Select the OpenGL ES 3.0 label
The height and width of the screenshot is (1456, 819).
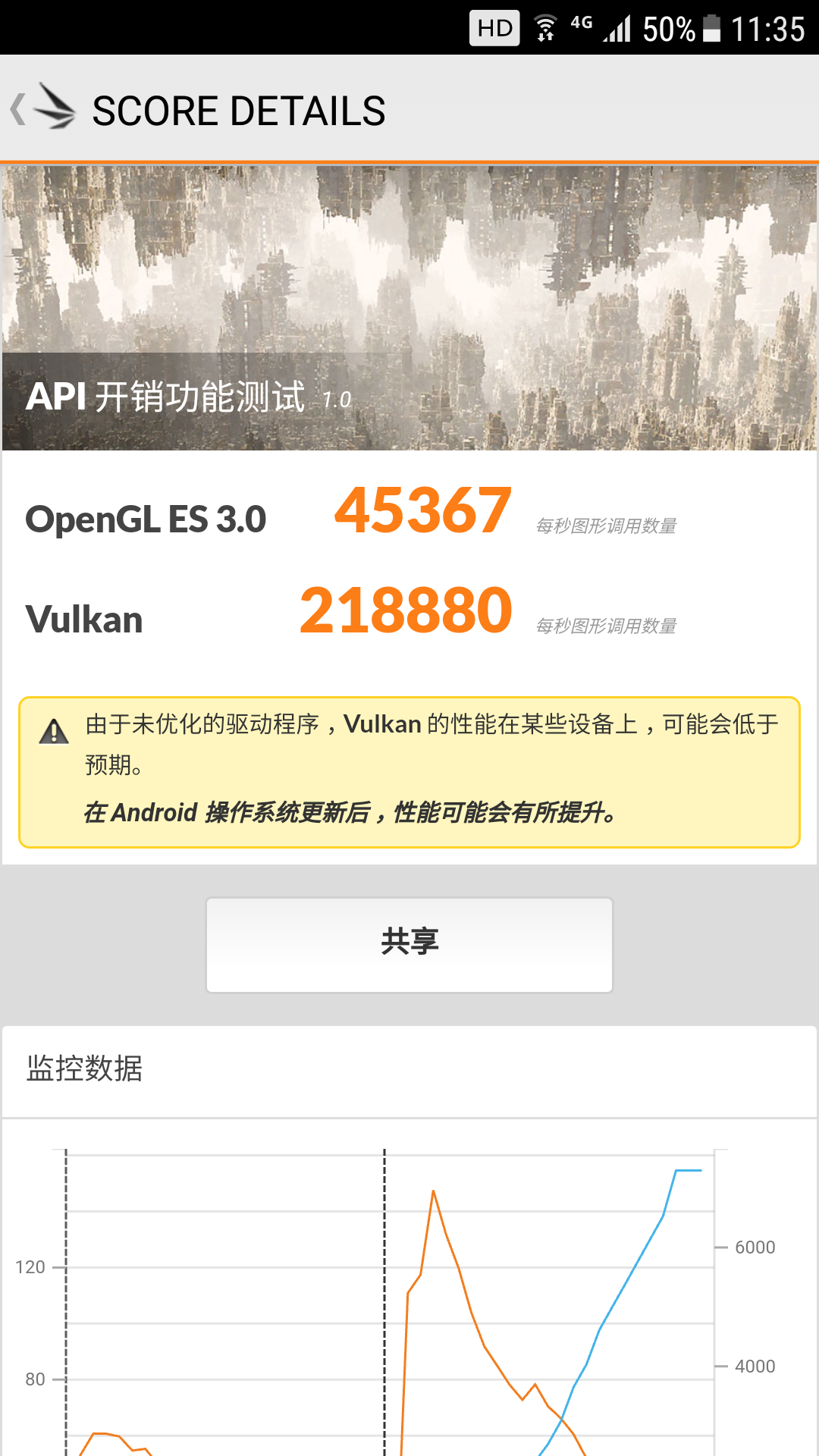(146, 519)
